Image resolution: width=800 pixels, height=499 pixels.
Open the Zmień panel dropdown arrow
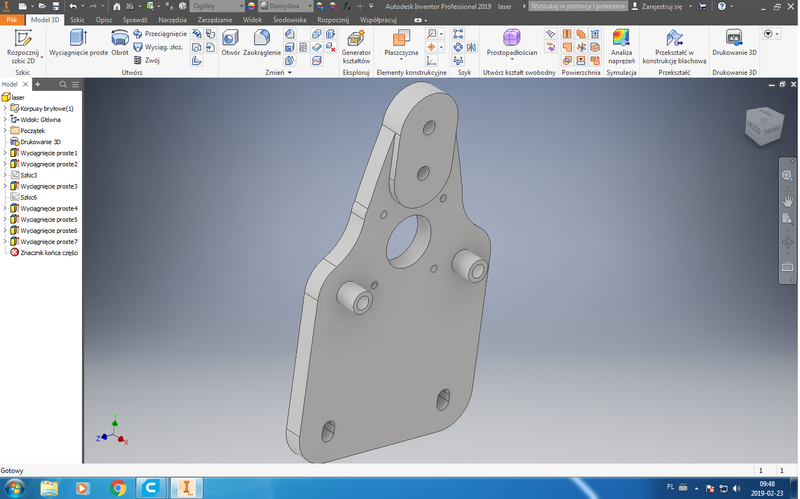pos(290,72)
